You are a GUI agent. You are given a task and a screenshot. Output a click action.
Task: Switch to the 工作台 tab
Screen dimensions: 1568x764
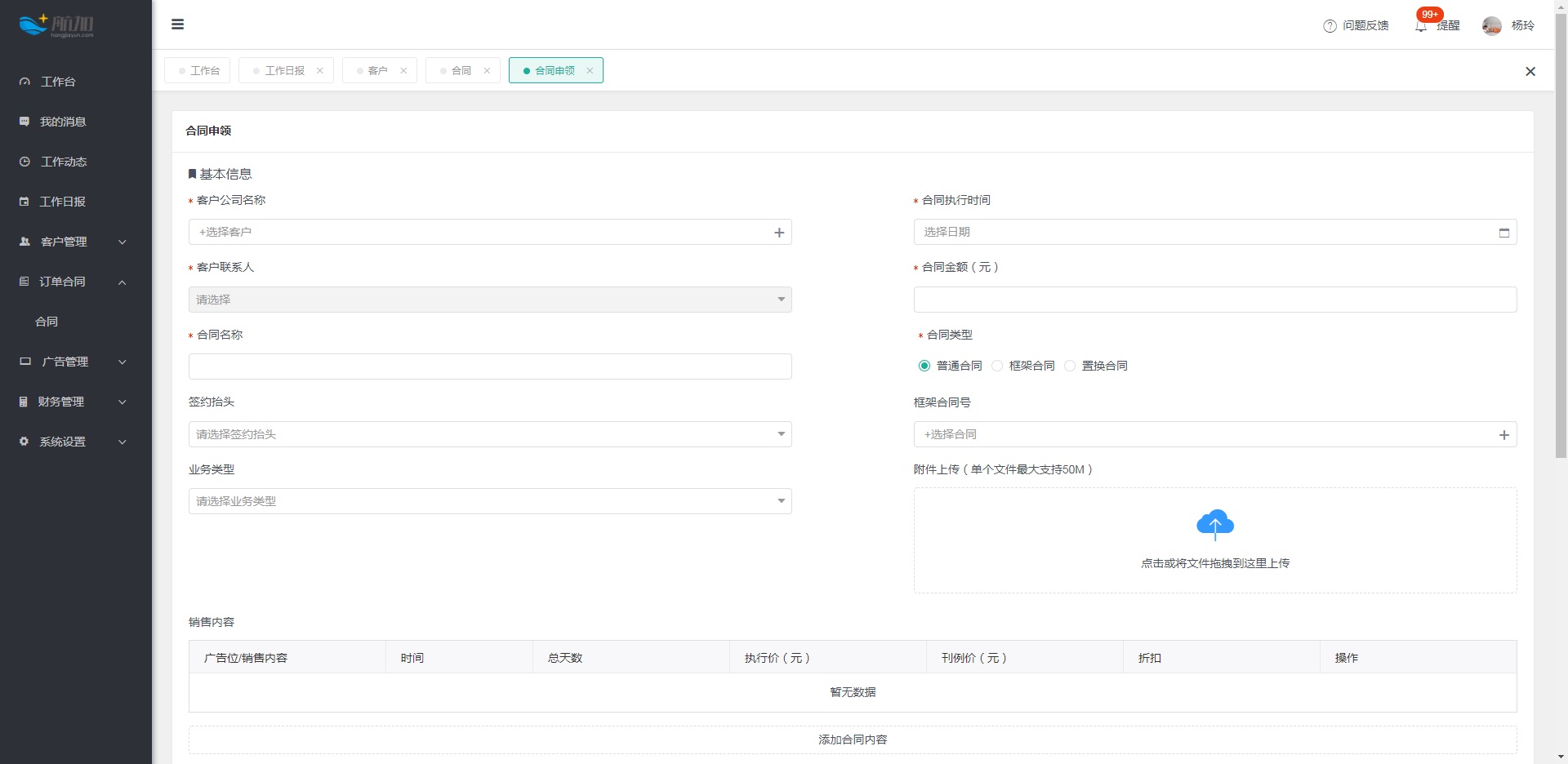coord(198,71)
